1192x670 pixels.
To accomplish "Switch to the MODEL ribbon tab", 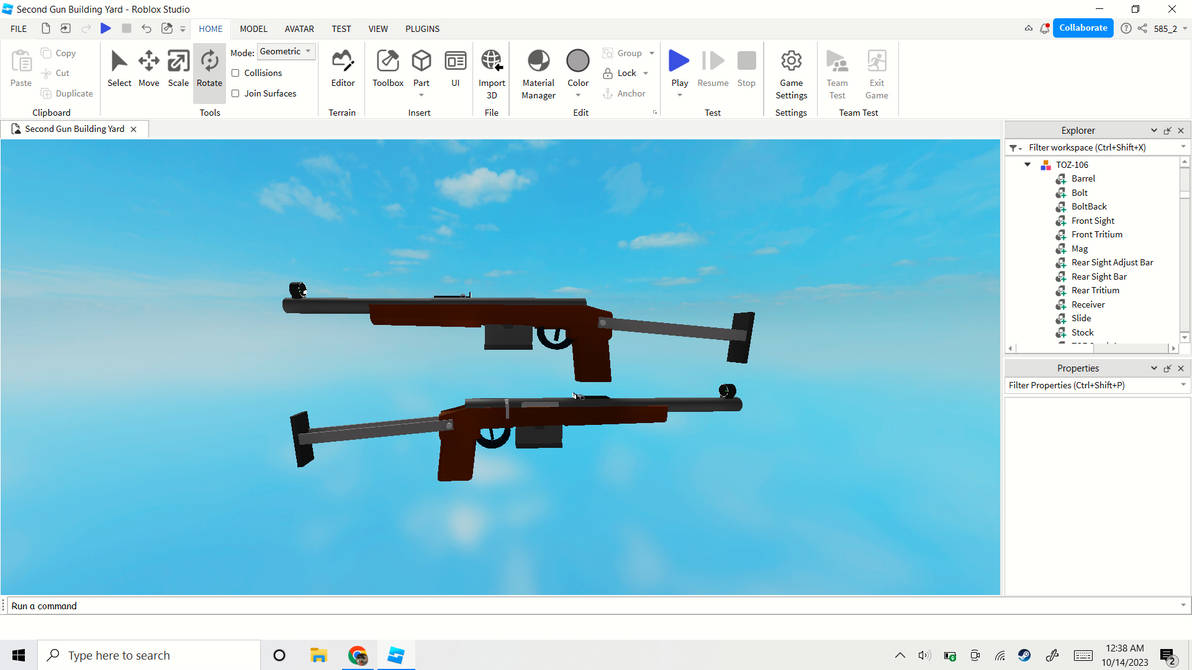I will coord(253,29).
